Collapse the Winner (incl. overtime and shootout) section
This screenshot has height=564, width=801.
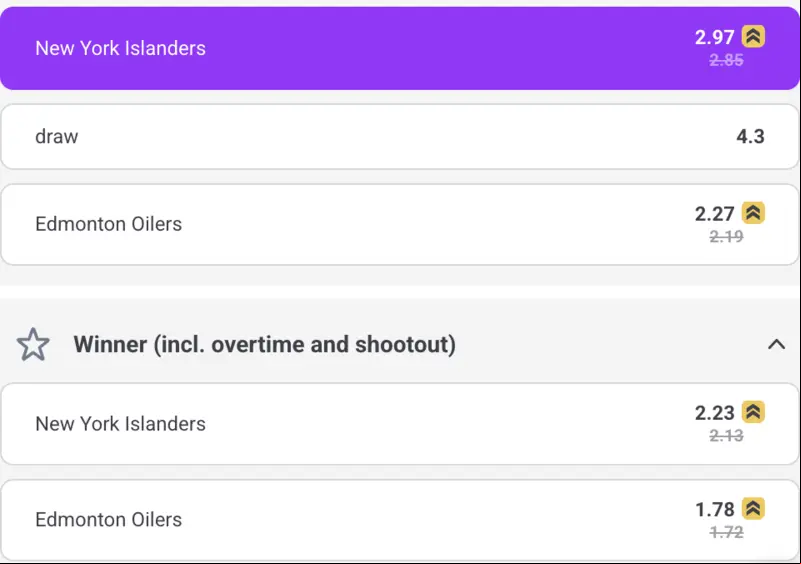click(776, 344)
